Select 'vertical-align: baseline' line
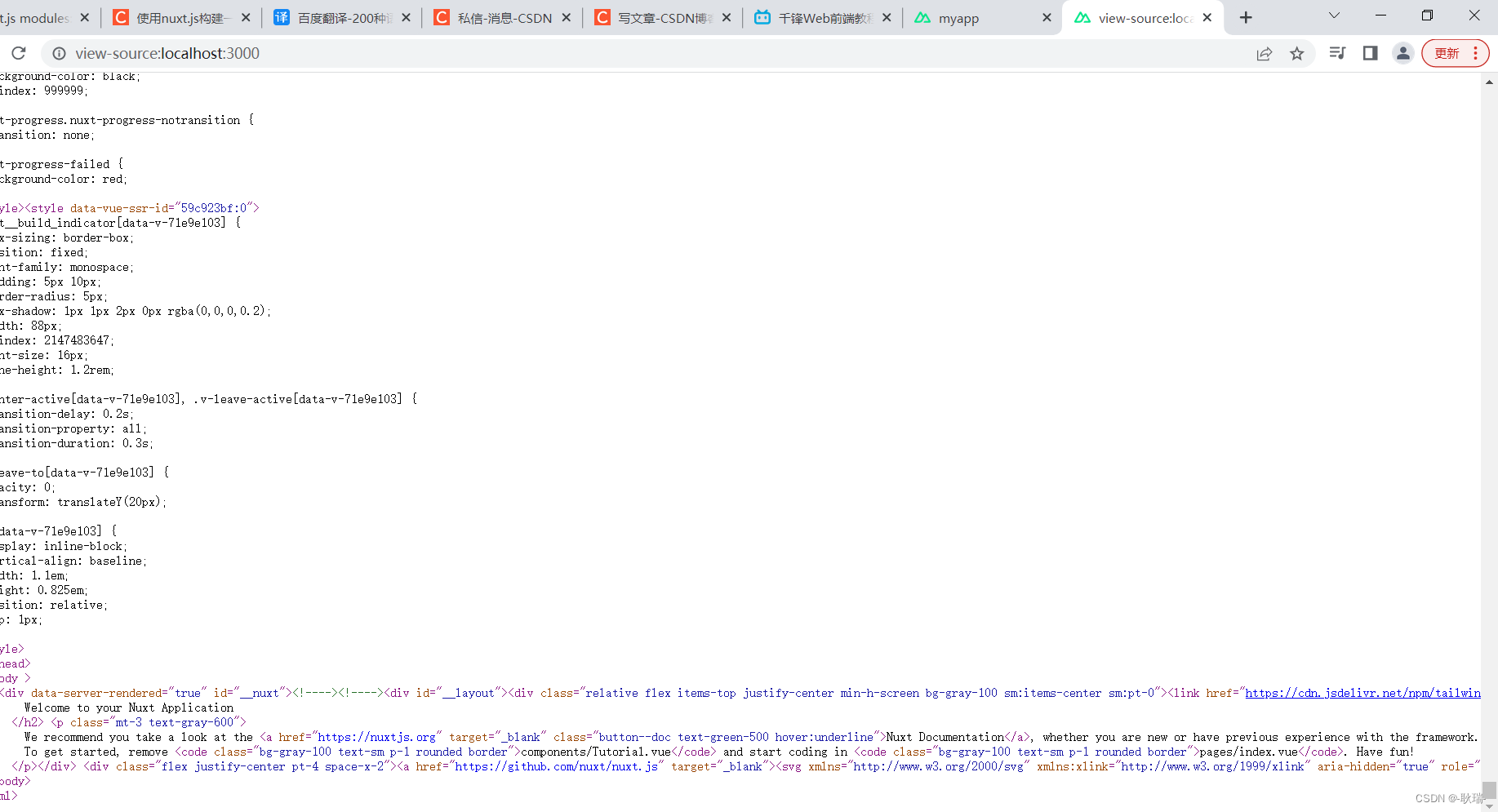 73,561
